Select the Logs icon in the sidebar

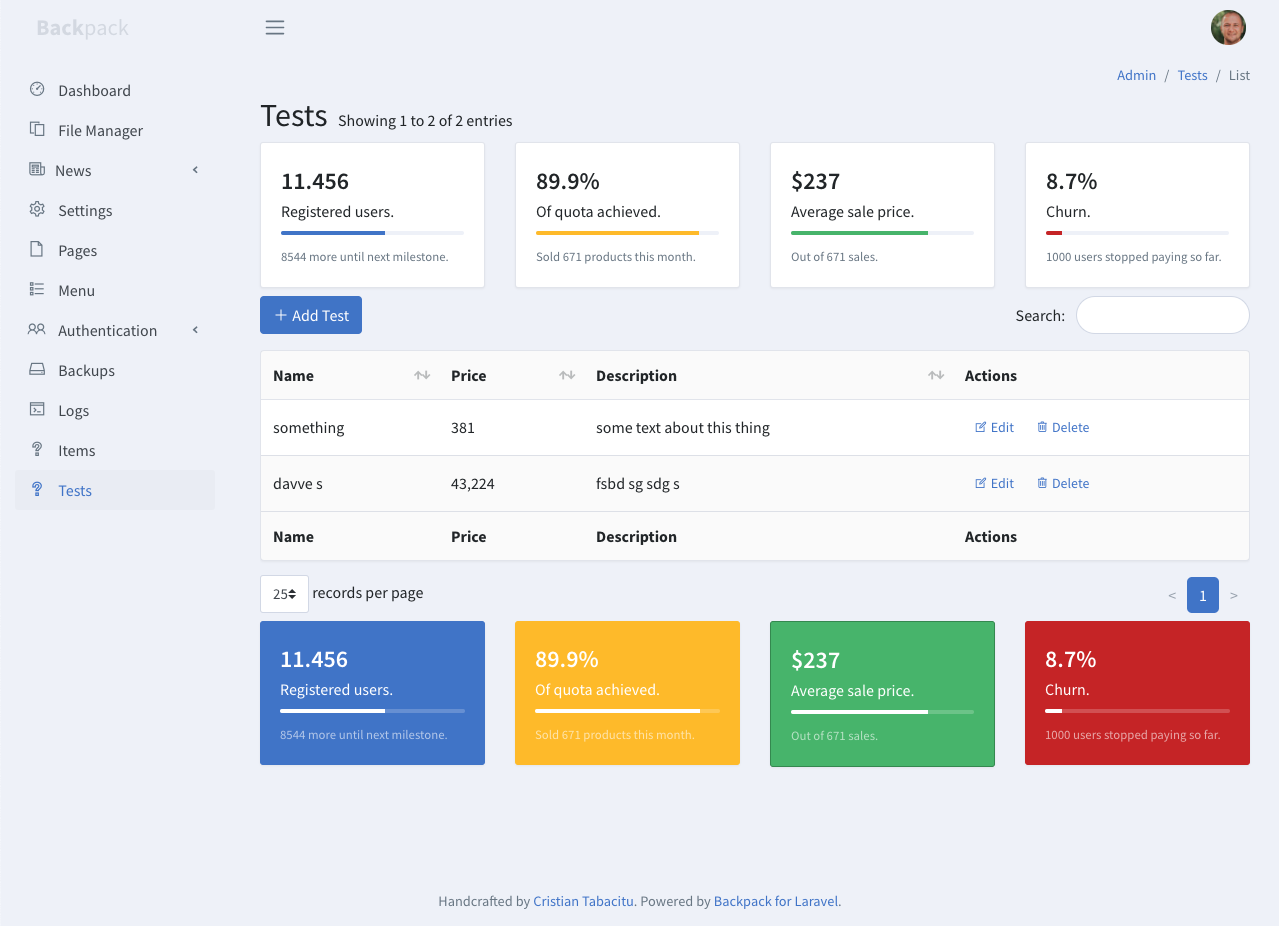37,410
